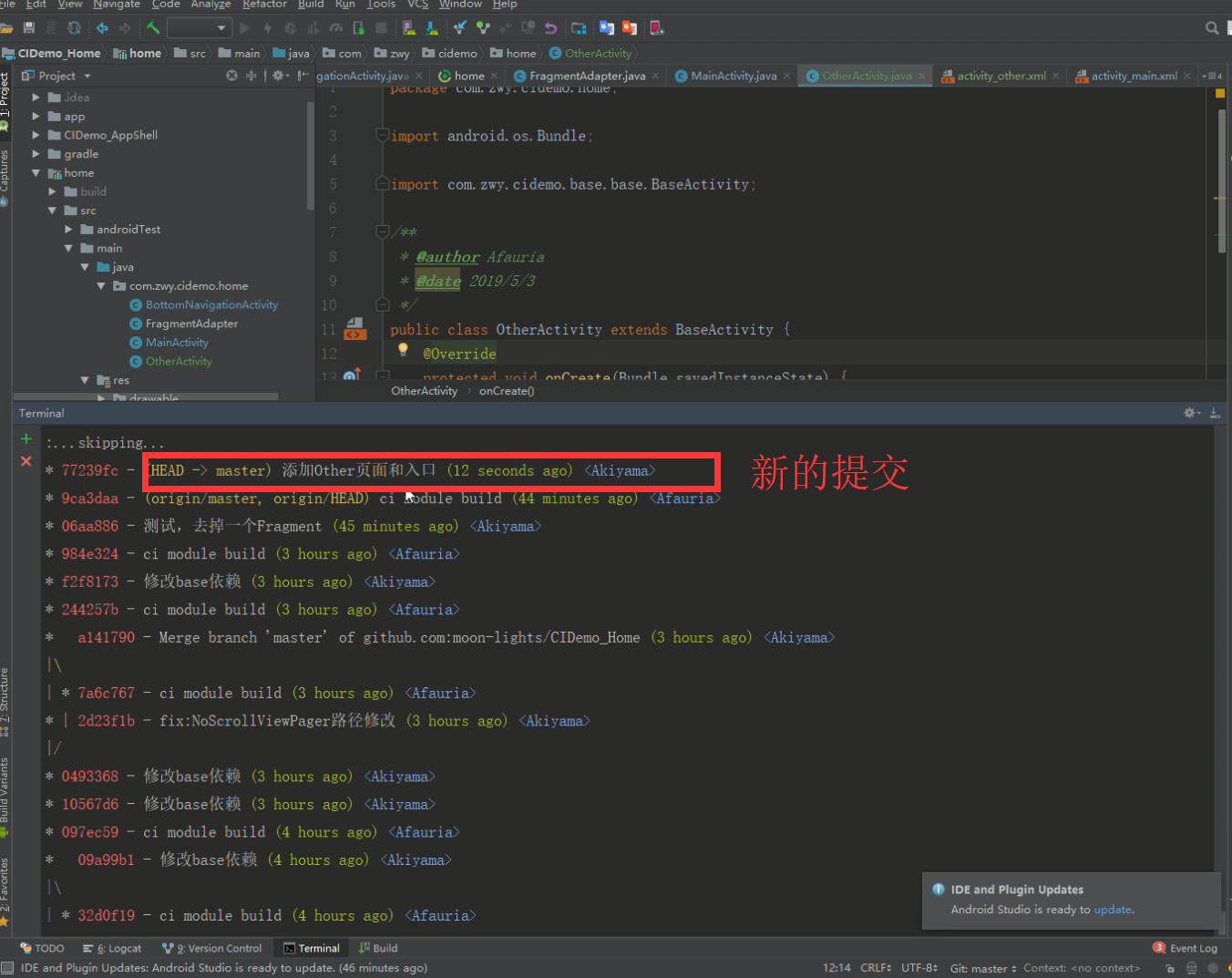Click the scroll-from-source target icon in Project panel
The height and width of the screenshot is (978, 1232).
click(231, 76)
